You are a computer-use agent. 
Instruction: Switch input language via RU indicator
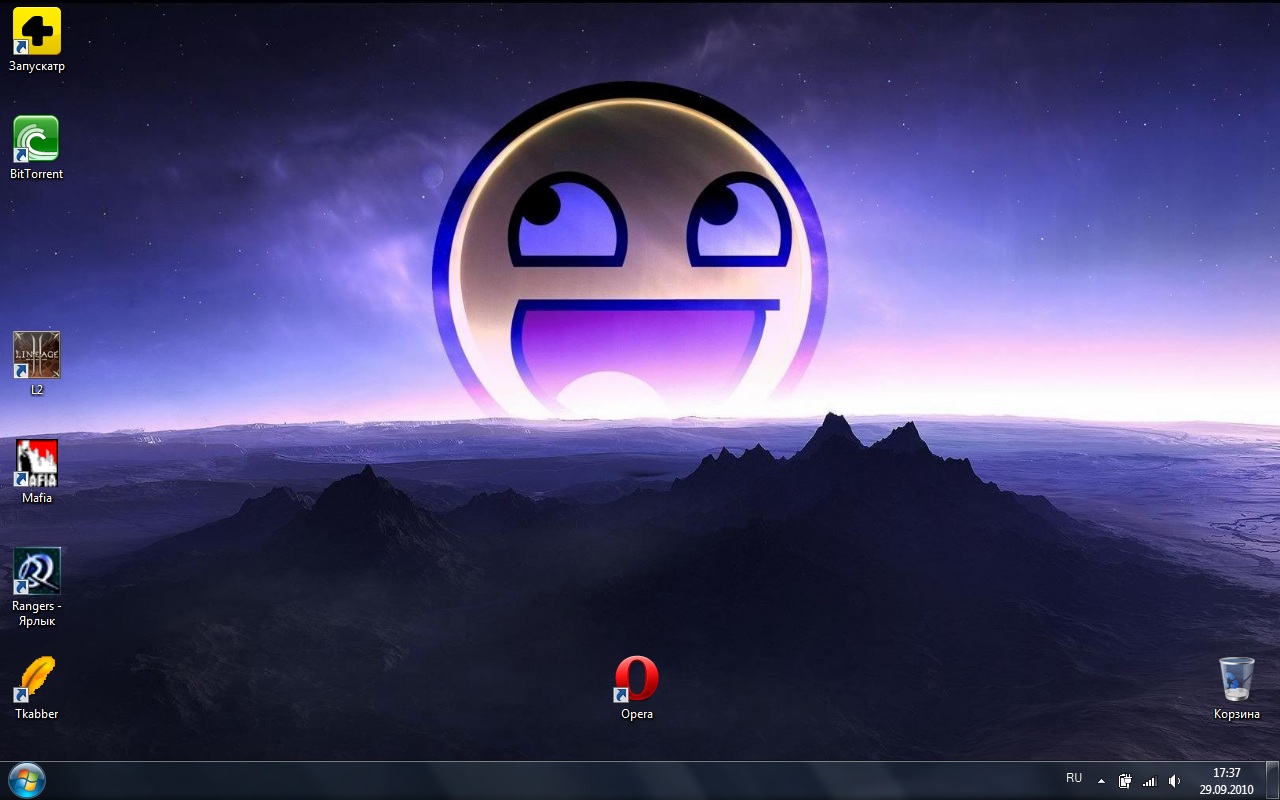click(x=1074, y=778)
